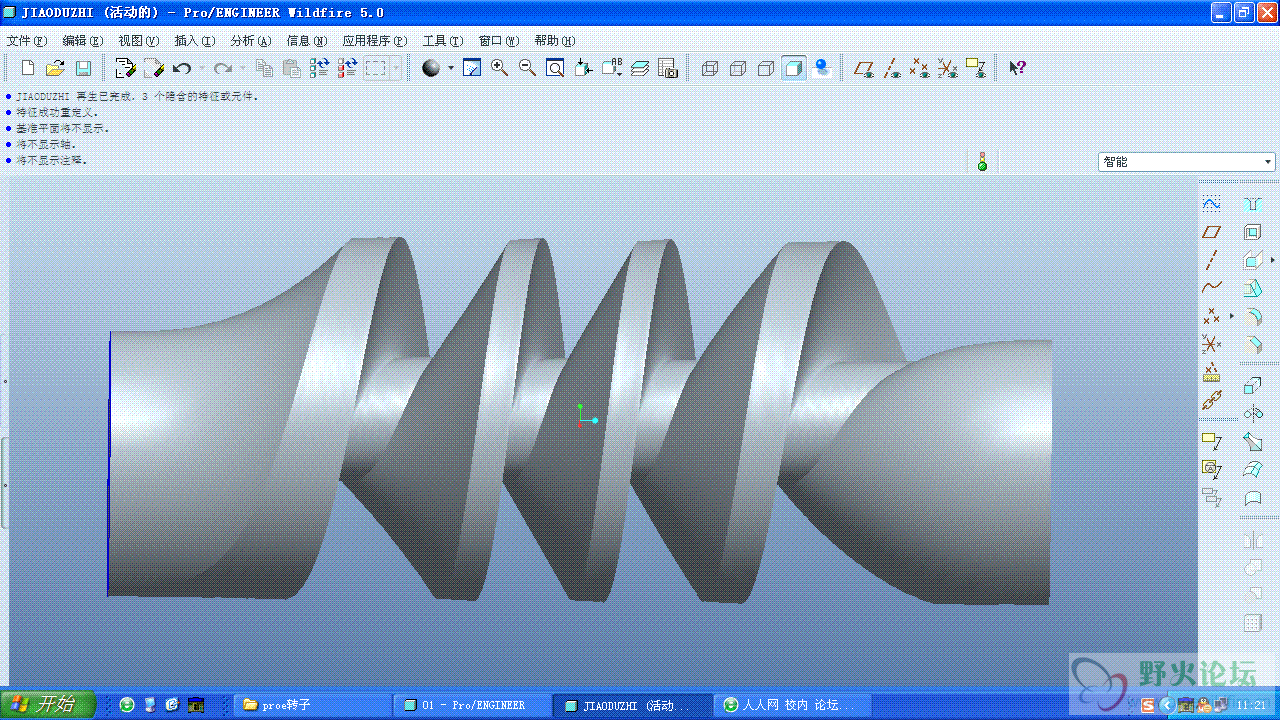Select the Datum Axis tool in right toolbar

pos(1211,260)
